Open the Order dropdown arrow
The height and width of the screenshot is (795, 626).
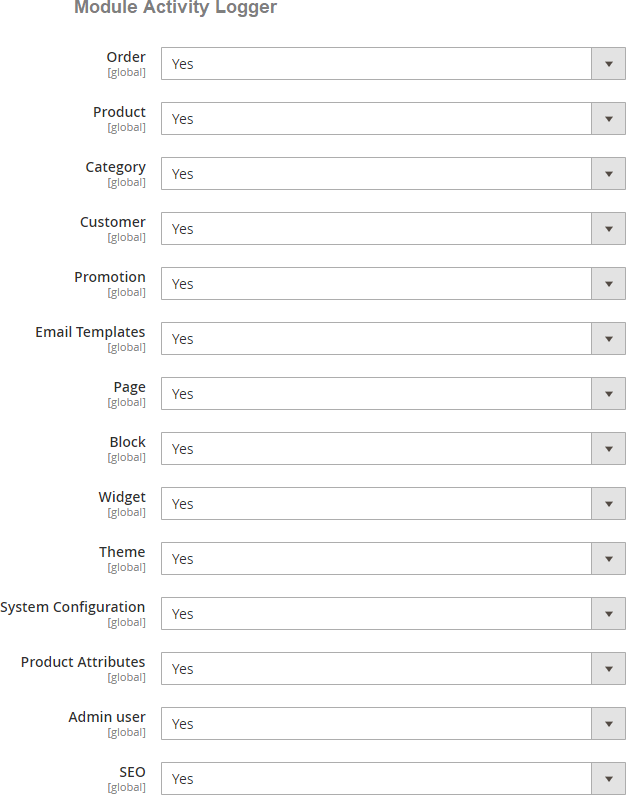(608, 64)
